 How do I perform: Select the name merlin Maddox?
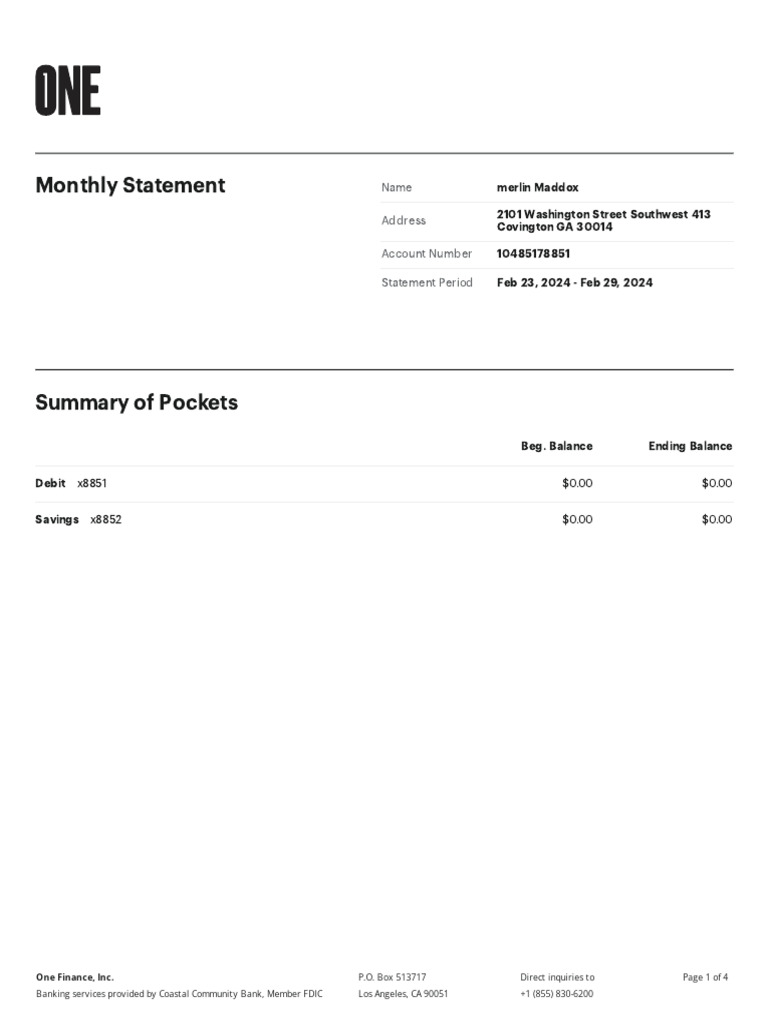(537, 187)
